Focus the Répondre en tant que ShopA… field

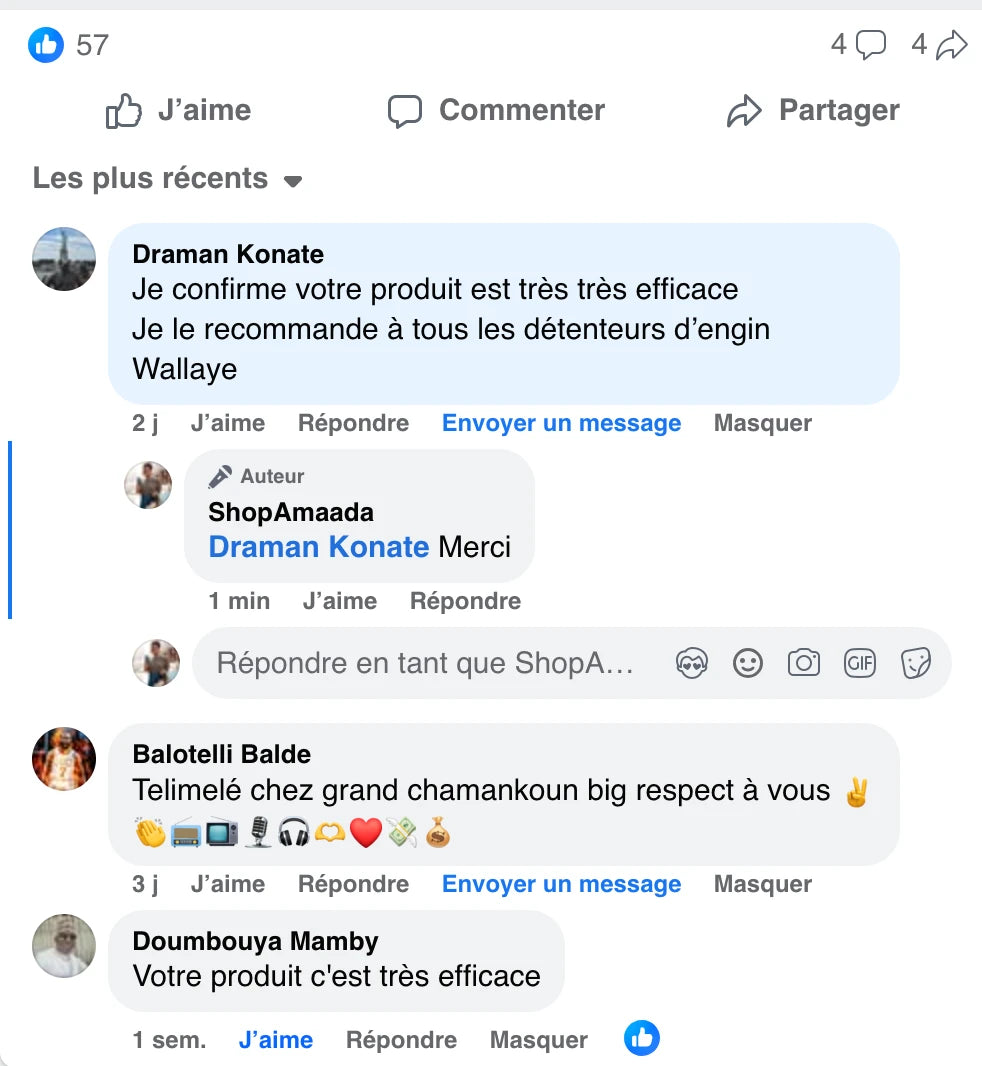coord(426,663)
